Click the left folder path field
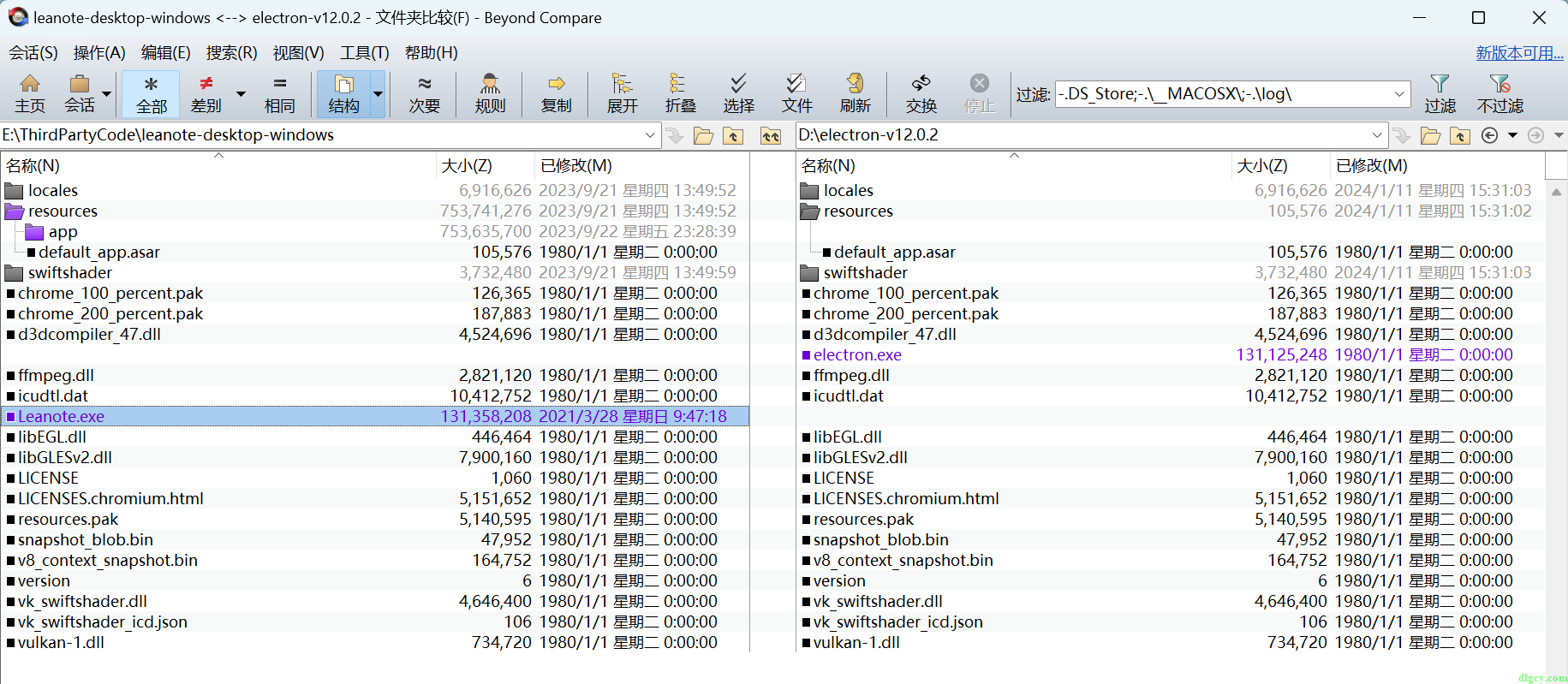This screenshot has width=1568, height=684. point(320,135)
